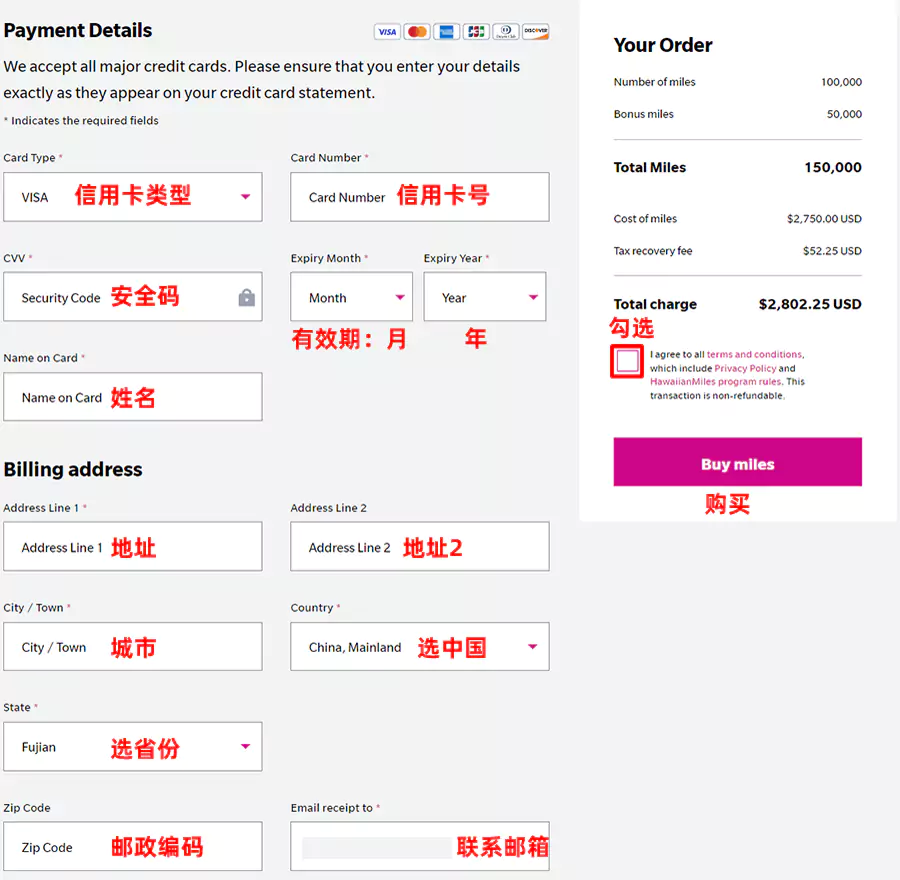900x880 pixels.
Task: Open the Country dropdown showing China, Mainland
Action: tap(419, 647)
